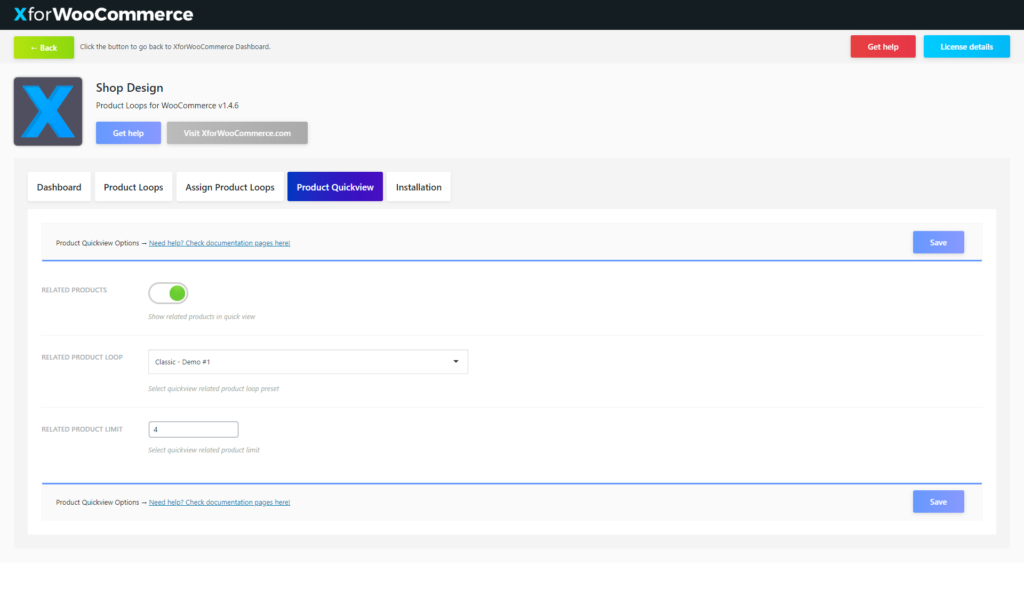Select the Assign Product Loops tab

(x=230, y=187)
